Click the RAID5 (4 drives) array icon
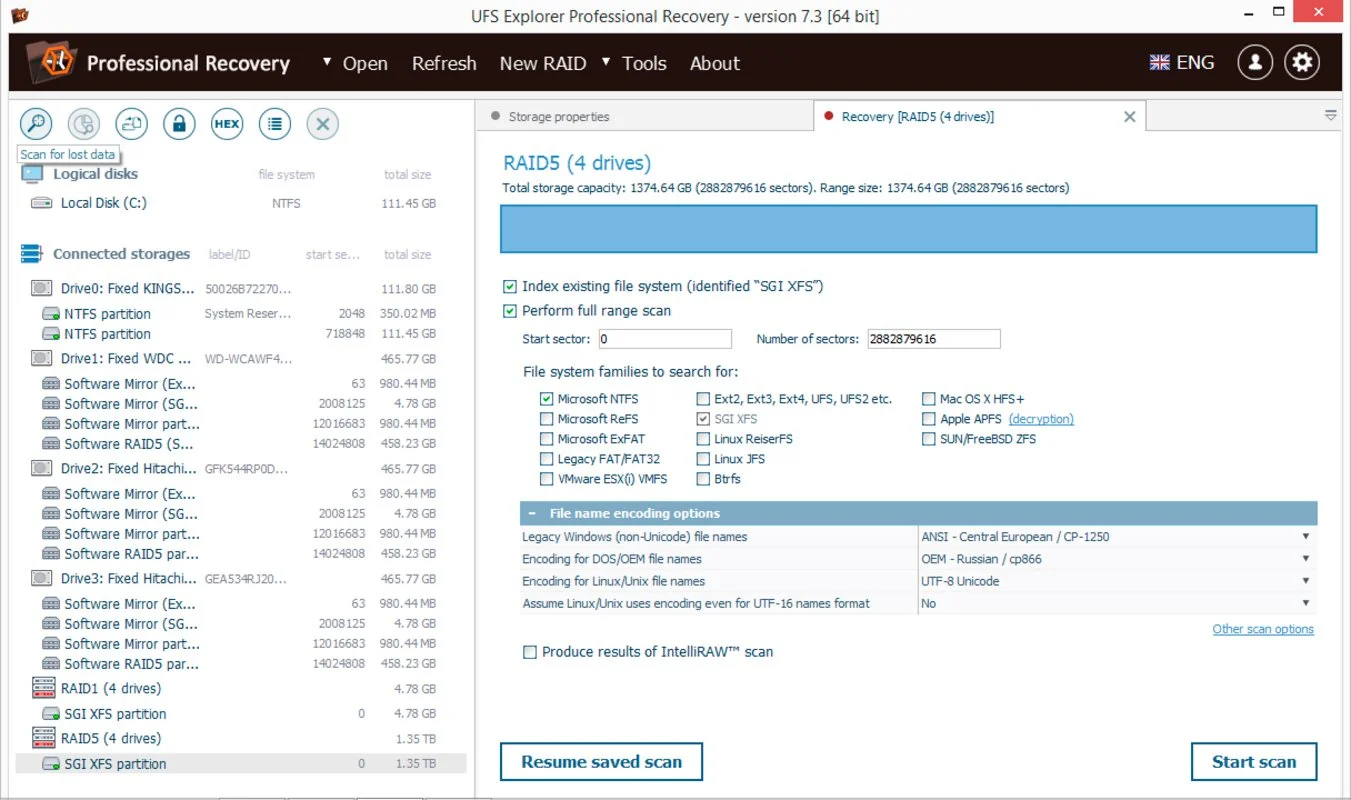The image size is (1351, 800). point(43,738)
